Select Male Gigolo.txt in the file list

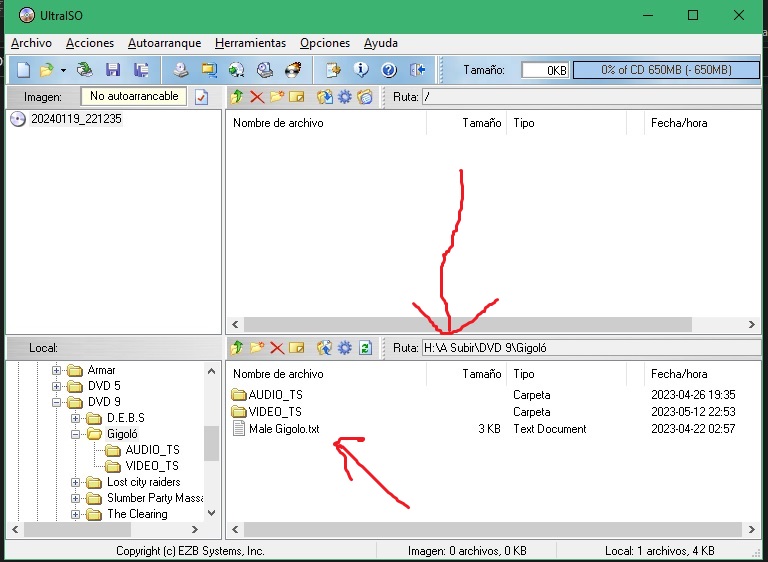click(x=284, y=429)
